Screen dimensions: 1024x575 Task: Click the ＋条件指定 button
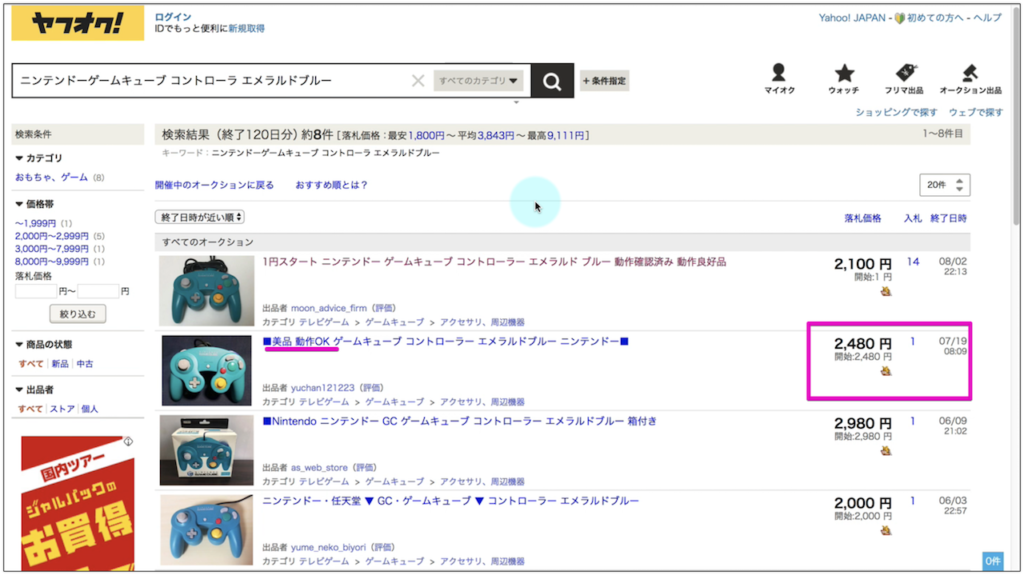pos(604,81)
